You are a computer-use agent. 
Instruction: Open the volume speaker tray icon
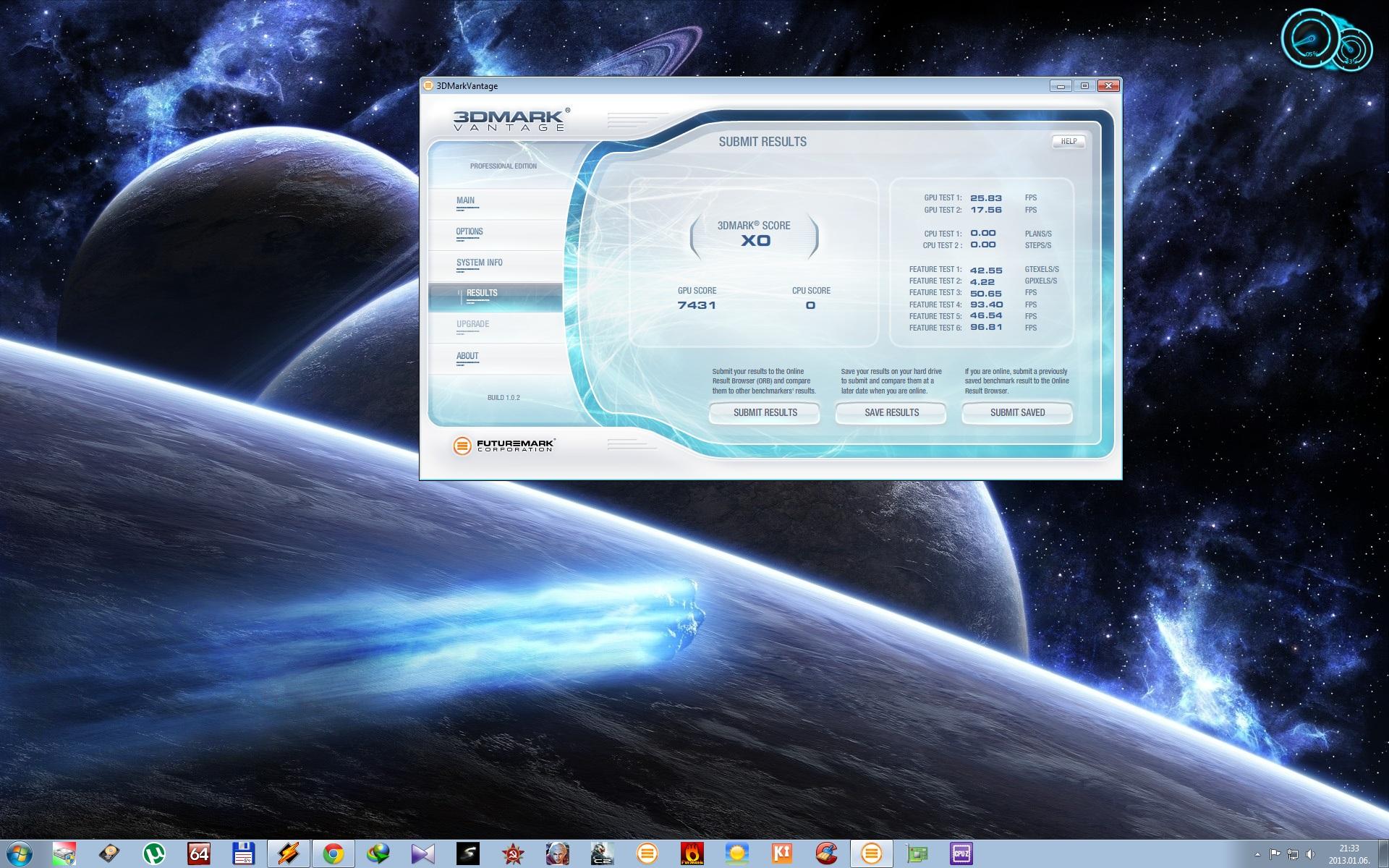click(1310, 854)
